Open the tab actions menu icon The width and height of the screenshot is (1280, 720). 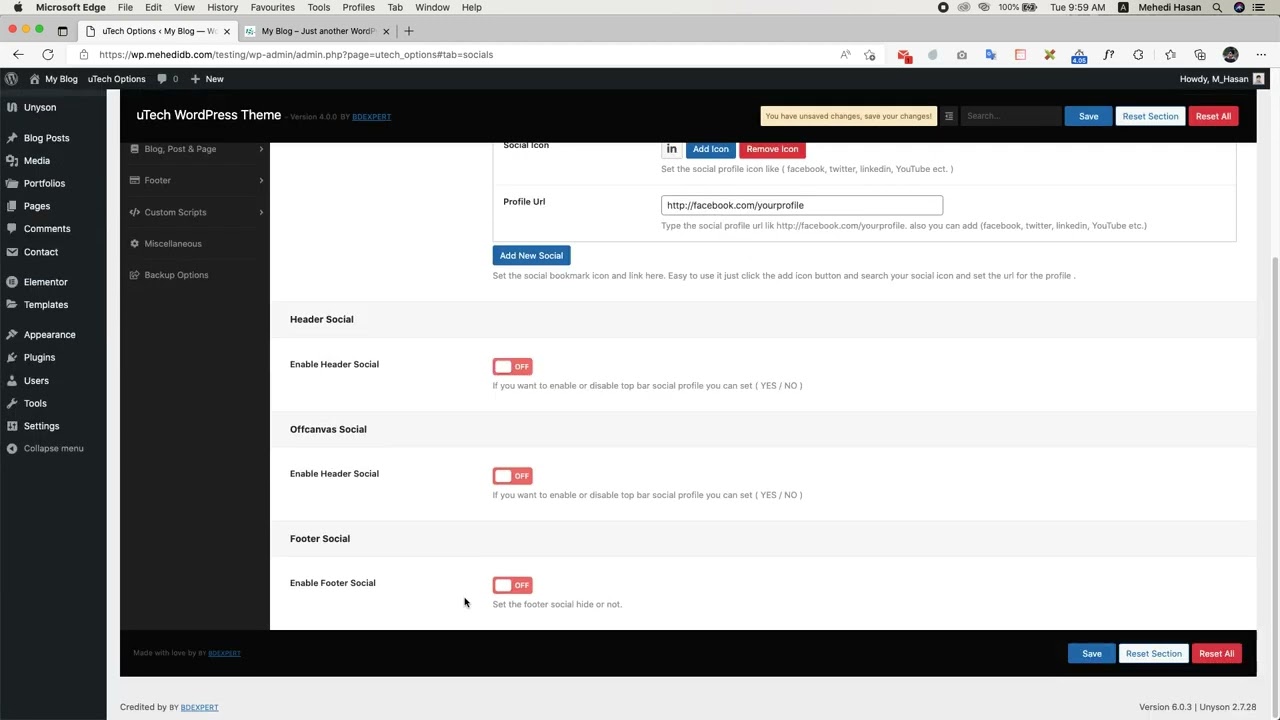[62, 31]
